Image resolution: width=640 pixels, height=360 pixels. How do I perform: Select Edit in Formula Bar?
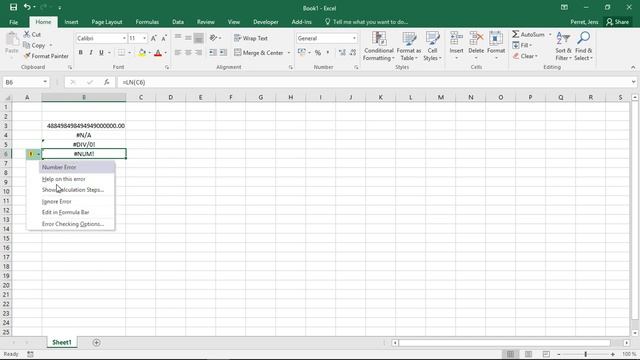65,212
